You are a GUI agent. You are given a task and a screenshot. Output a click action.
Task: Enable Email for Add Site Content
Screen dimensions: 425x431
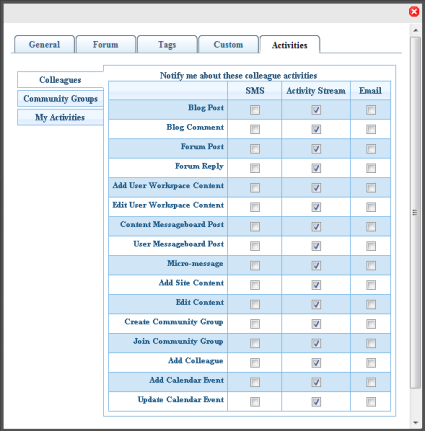pyautogui.click(x=371, y=285)
